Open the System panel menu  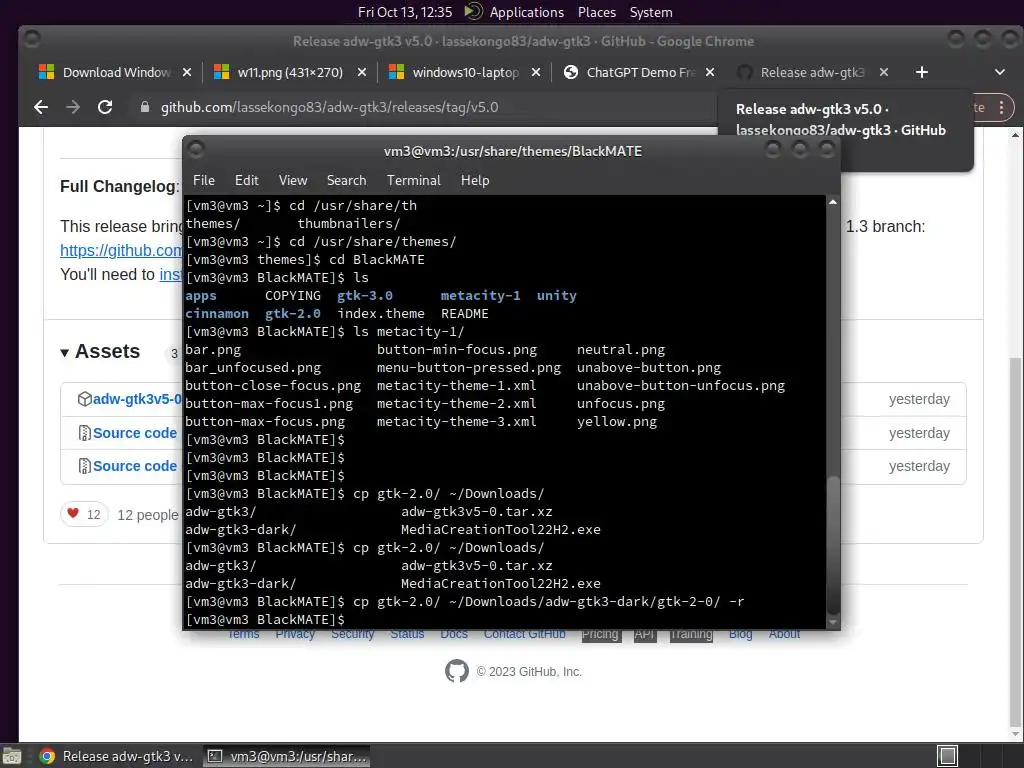650,12
